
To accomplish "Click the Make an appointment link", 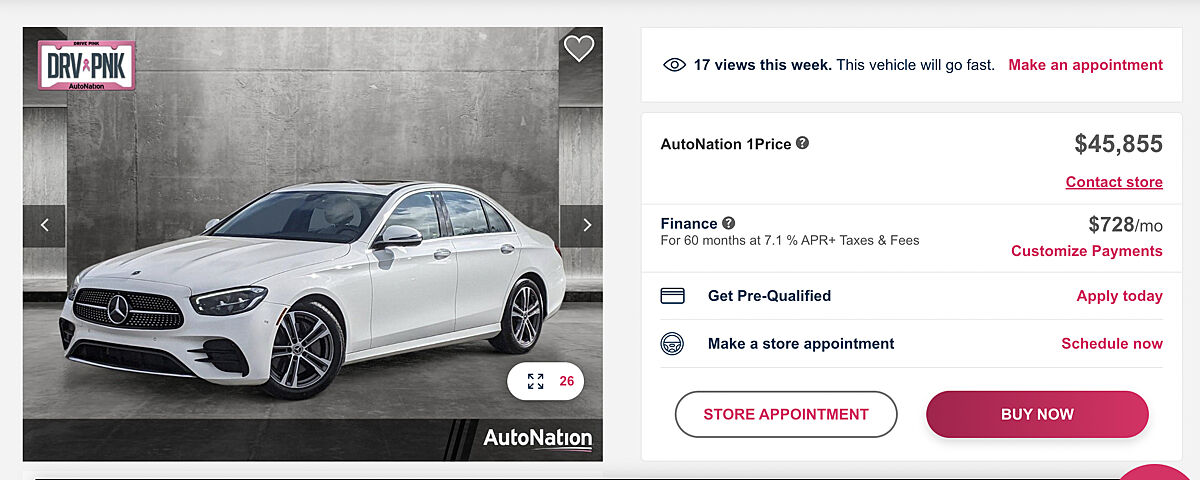I will coord(1085,65).
